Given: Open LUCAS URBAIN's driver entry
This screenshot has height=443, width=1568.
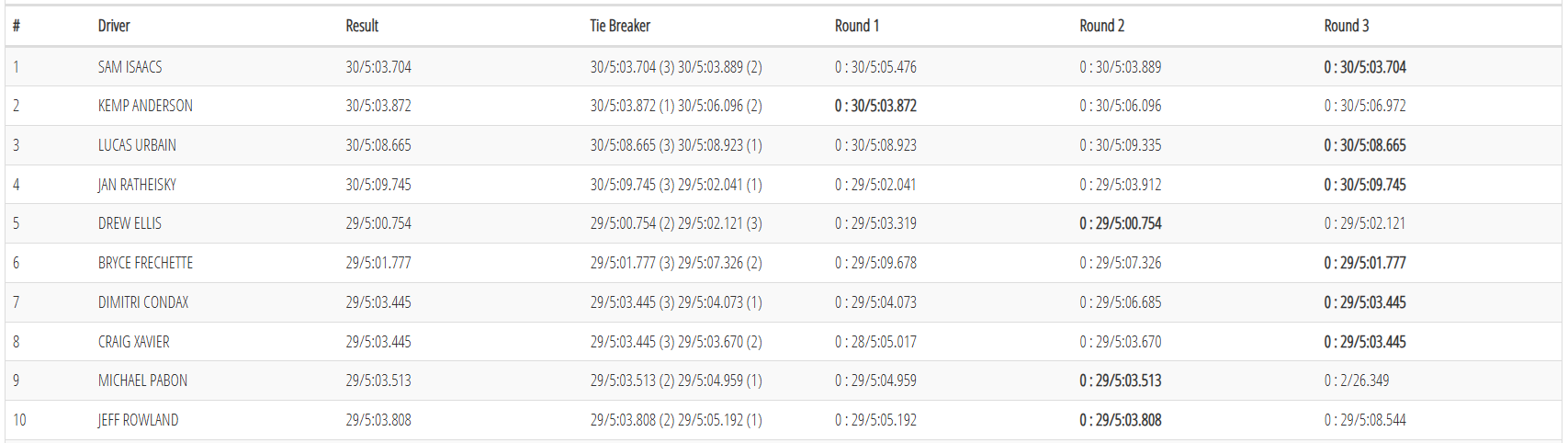Looking at the screenshot, I should pos(137,145).
